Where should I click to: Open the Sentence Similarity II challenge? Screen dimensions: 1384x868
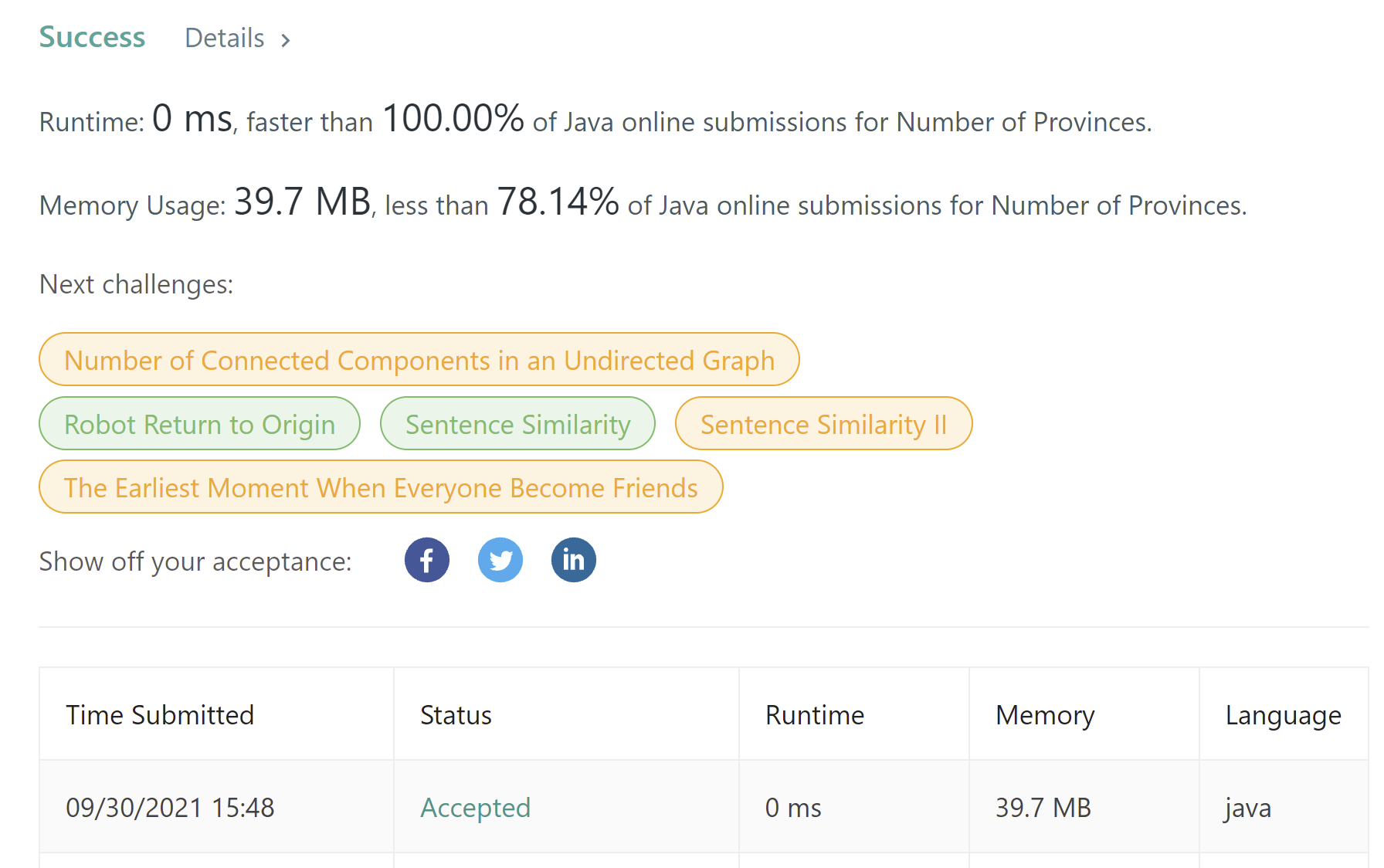(x=823, y=424)
